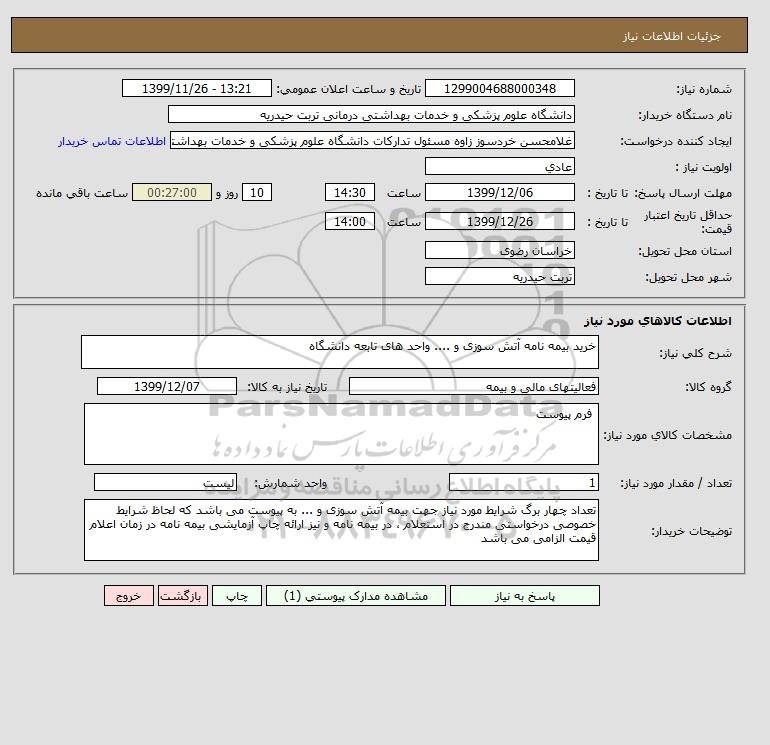Click the buyer organization name field
This screenshot has height=745, width=770.
tap(371, 114)
